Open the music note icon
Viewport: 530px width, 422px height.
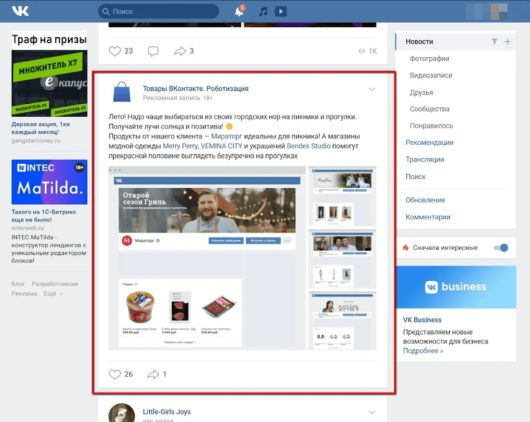263,11
